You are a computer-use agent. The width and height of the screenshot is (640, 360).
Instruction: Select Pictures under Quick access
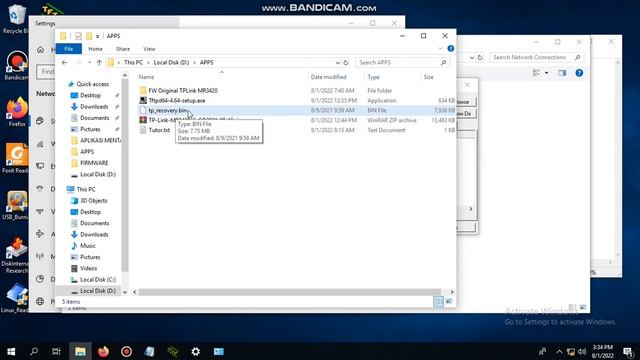[x=90, y=129]
